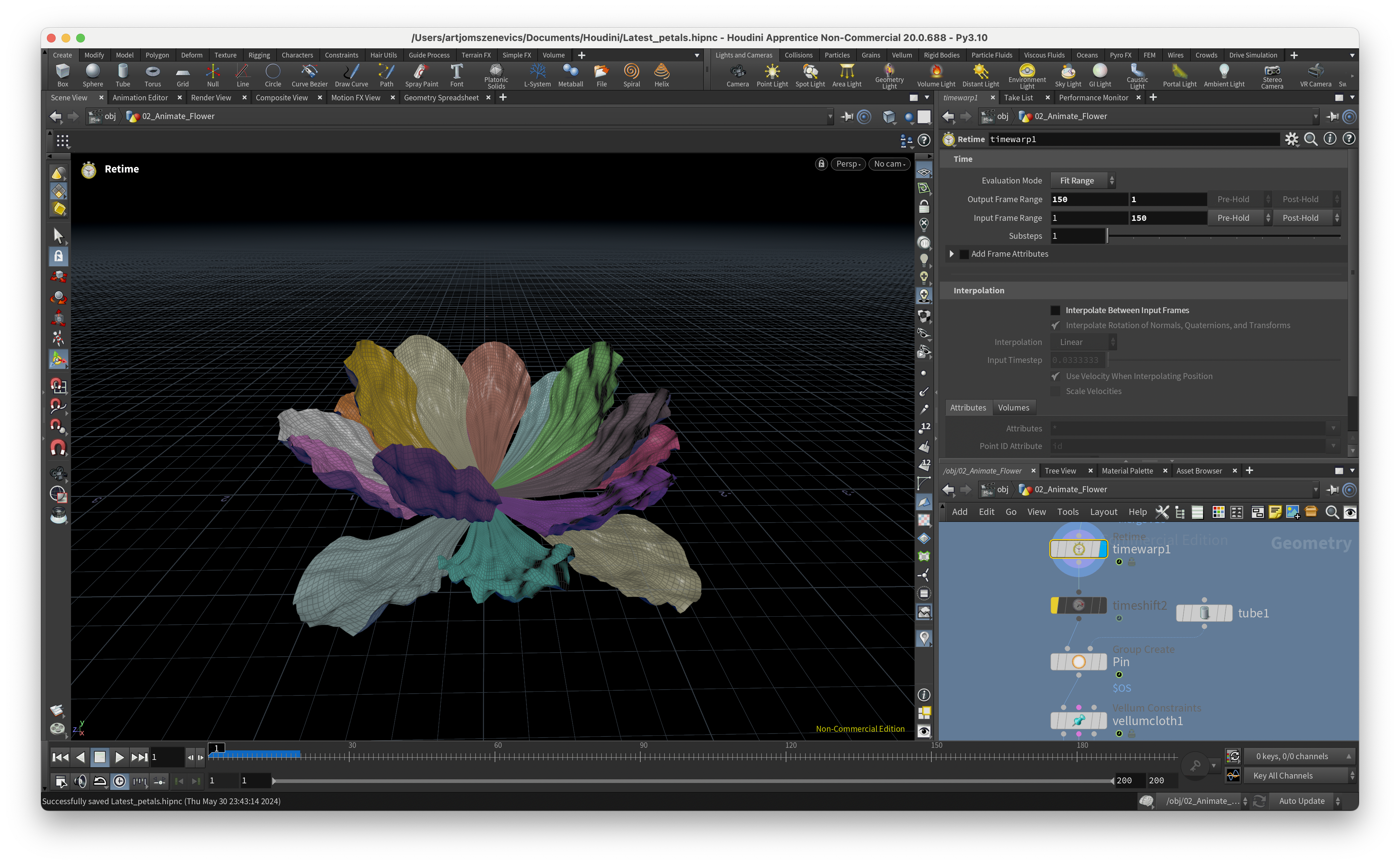Viewport: 1400px width, 865px height.
Task: Click the play forward button
Action: (119, 757)
